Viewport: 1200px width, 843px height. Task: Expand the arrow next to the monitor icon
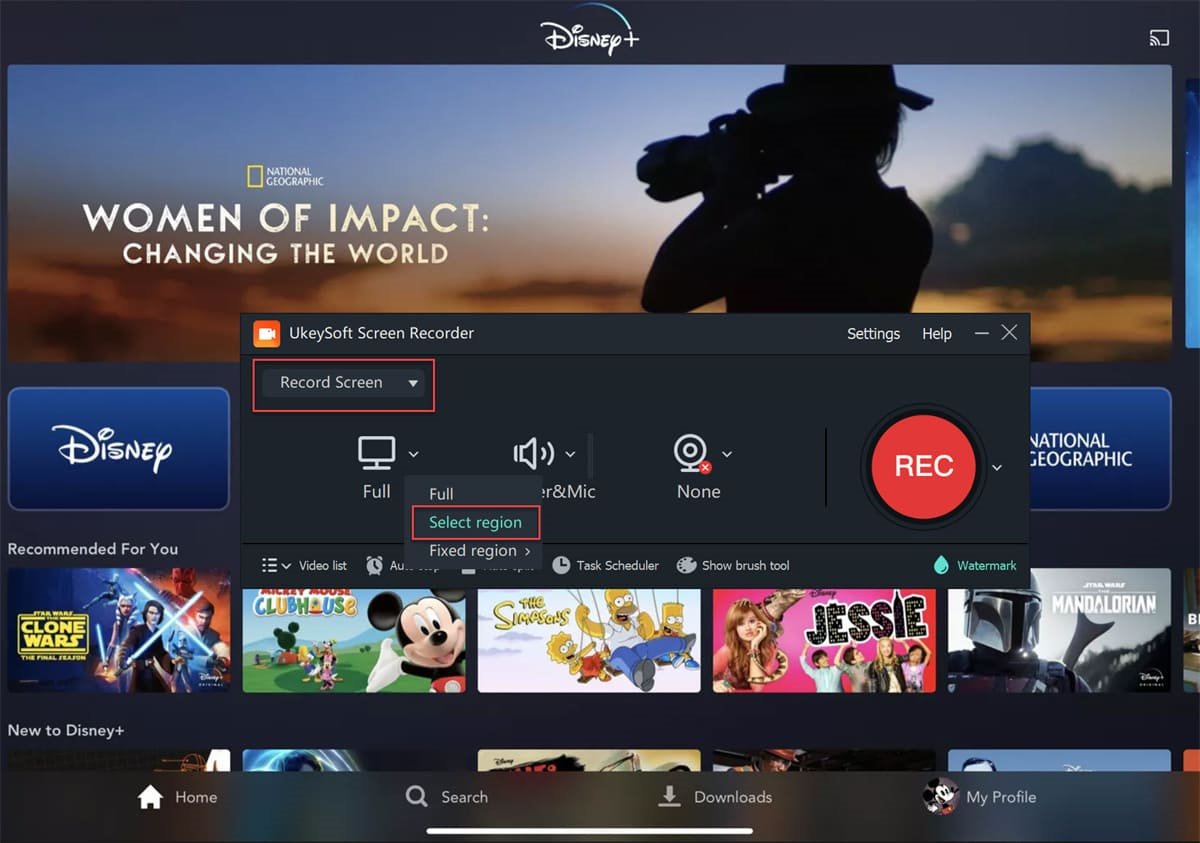point(413,454)
